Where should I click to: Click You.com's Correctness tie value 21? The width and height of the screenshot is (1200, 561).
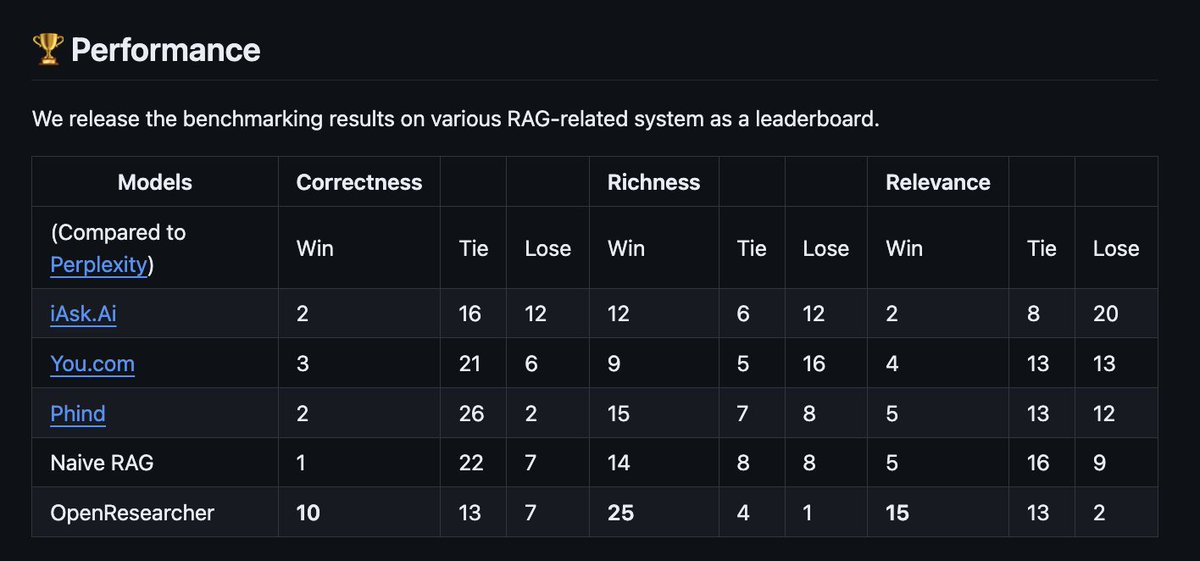pyautogui.click(x=469, y=364)
